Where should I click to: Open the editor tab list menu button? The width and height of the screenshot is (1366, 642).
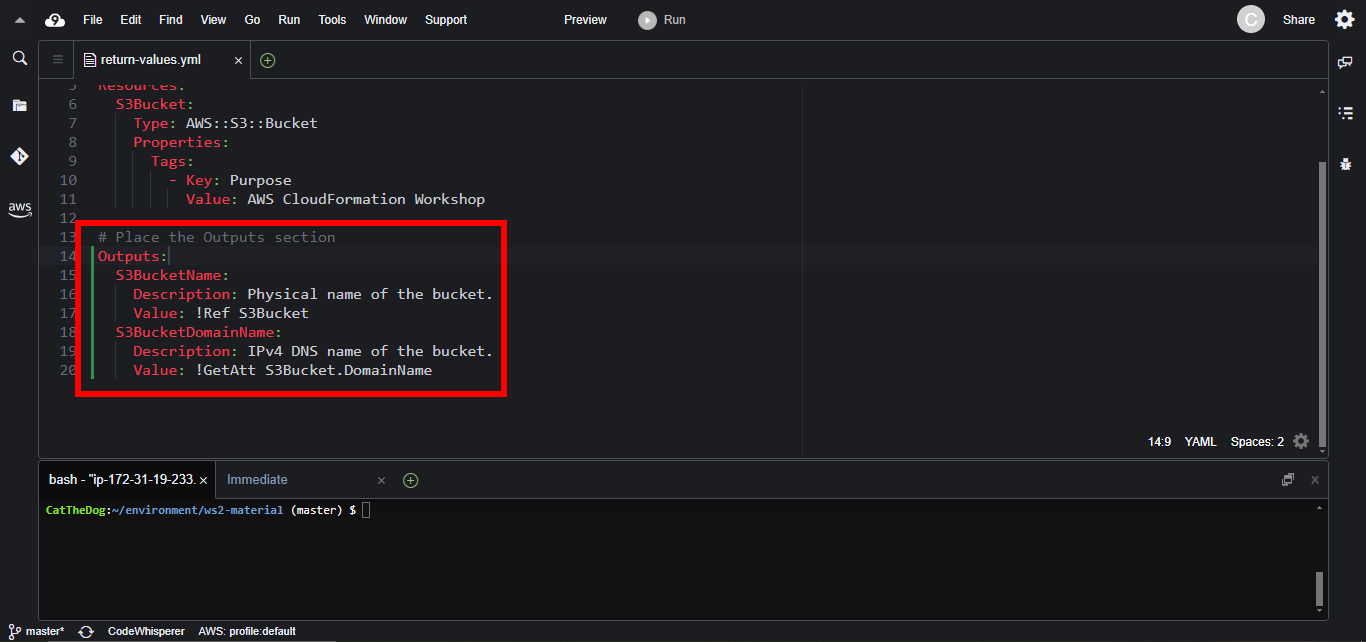[57, 60]
